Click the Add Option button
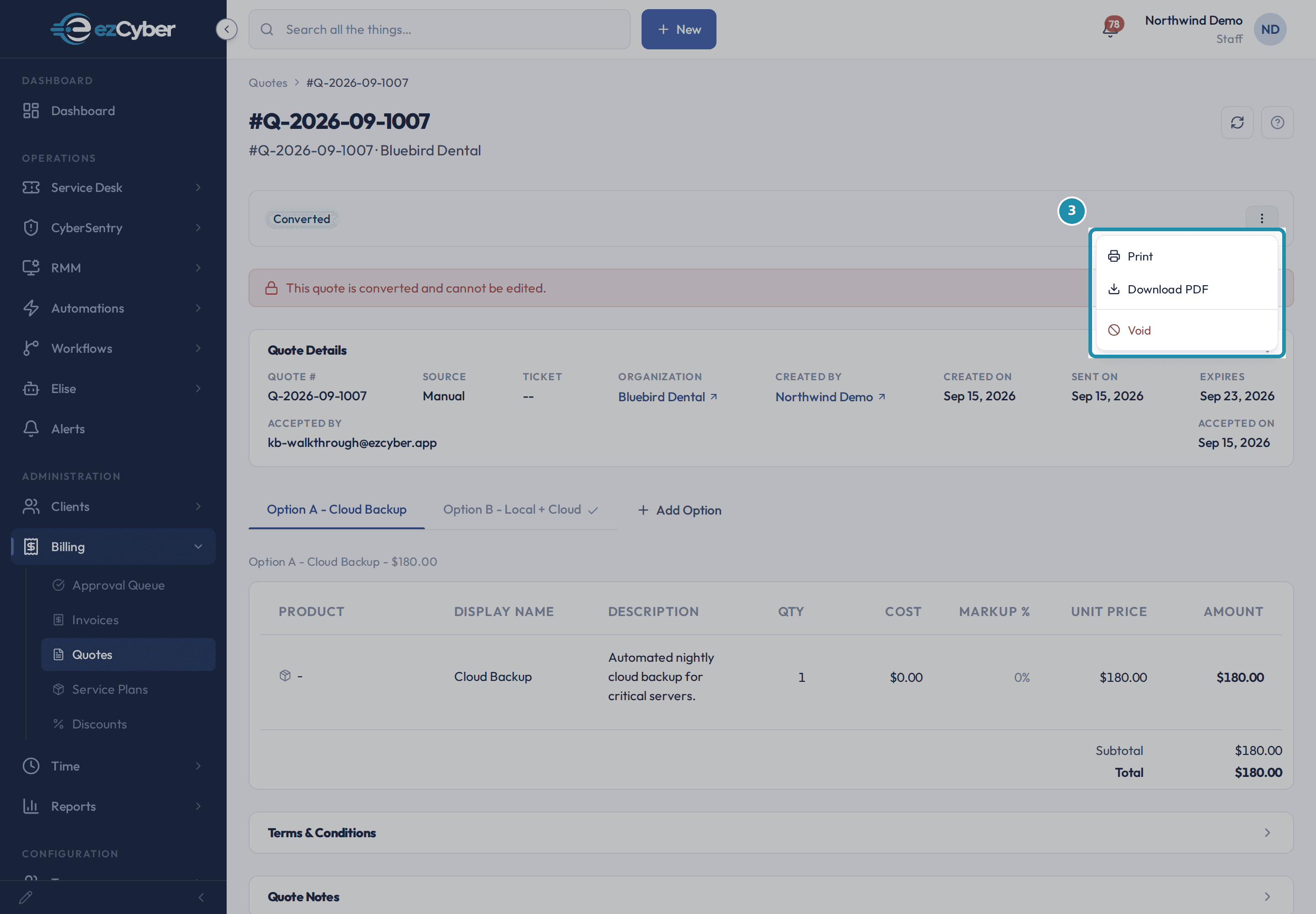 (x=680, y=510)
